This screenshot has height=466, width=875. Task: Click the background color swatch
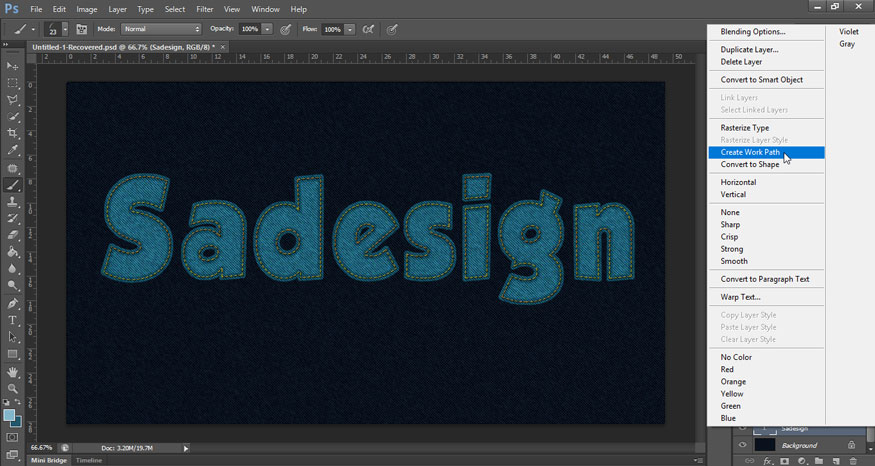tap(18, 422)
